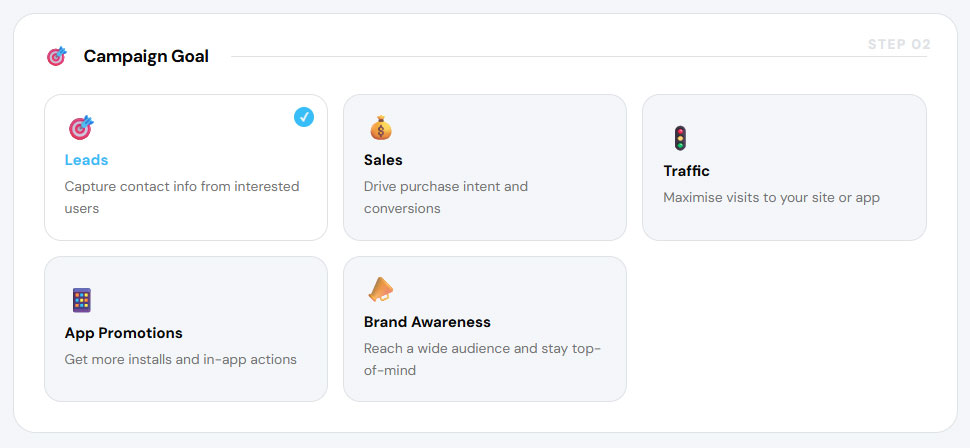The height and width of the screenshot is (448, 970).
Task: Click the Brand Awareness heading text
Action: 427,322
